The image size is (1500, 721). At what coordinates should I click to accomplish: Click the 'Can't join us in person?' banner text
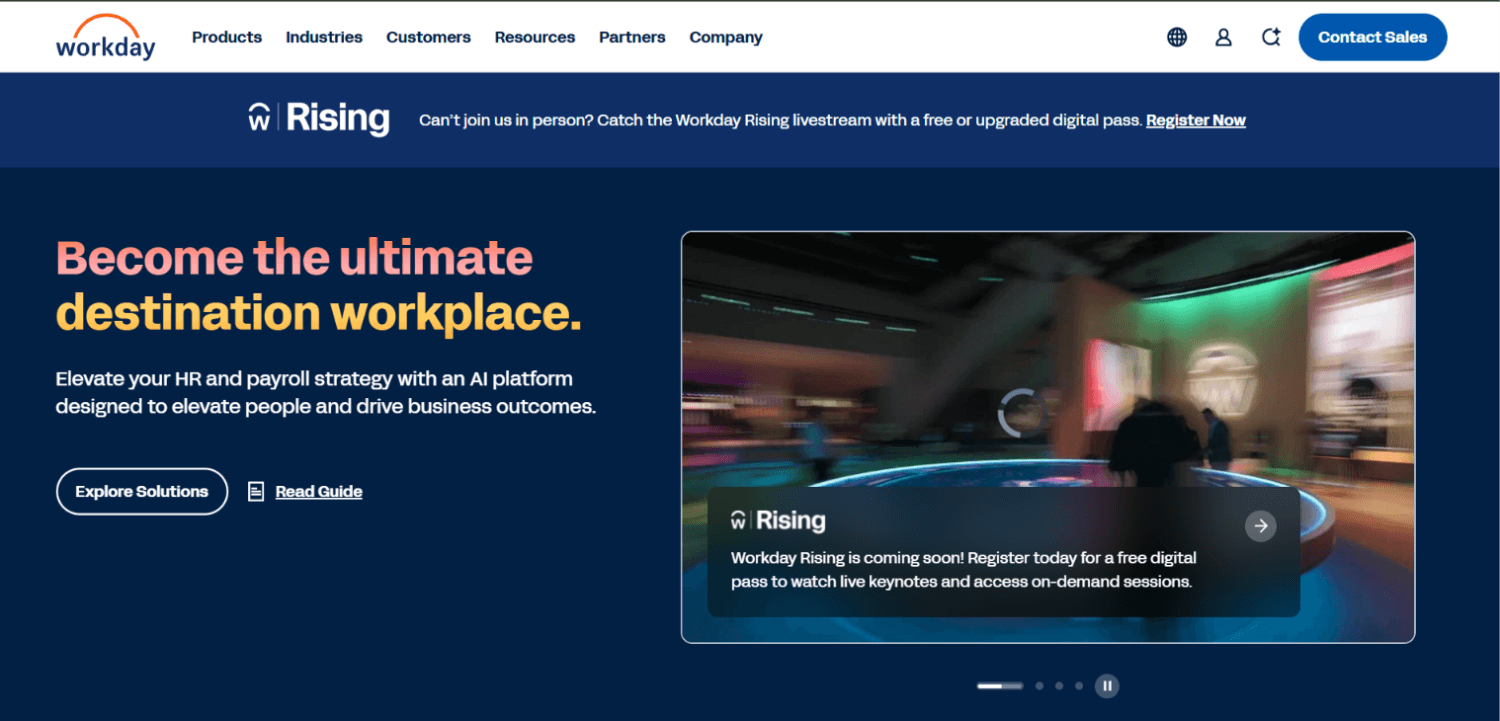tap(780, 120)
